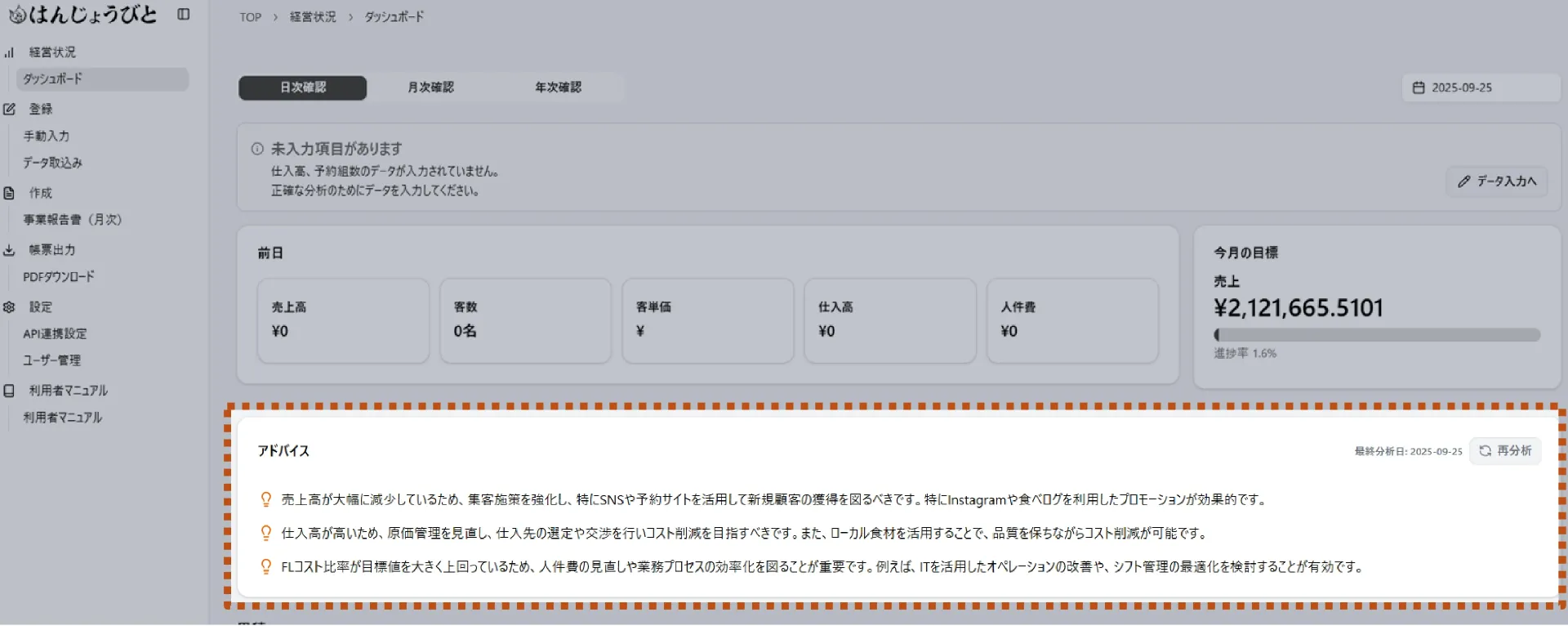Click document icon beside 作成

click(9, 193)
